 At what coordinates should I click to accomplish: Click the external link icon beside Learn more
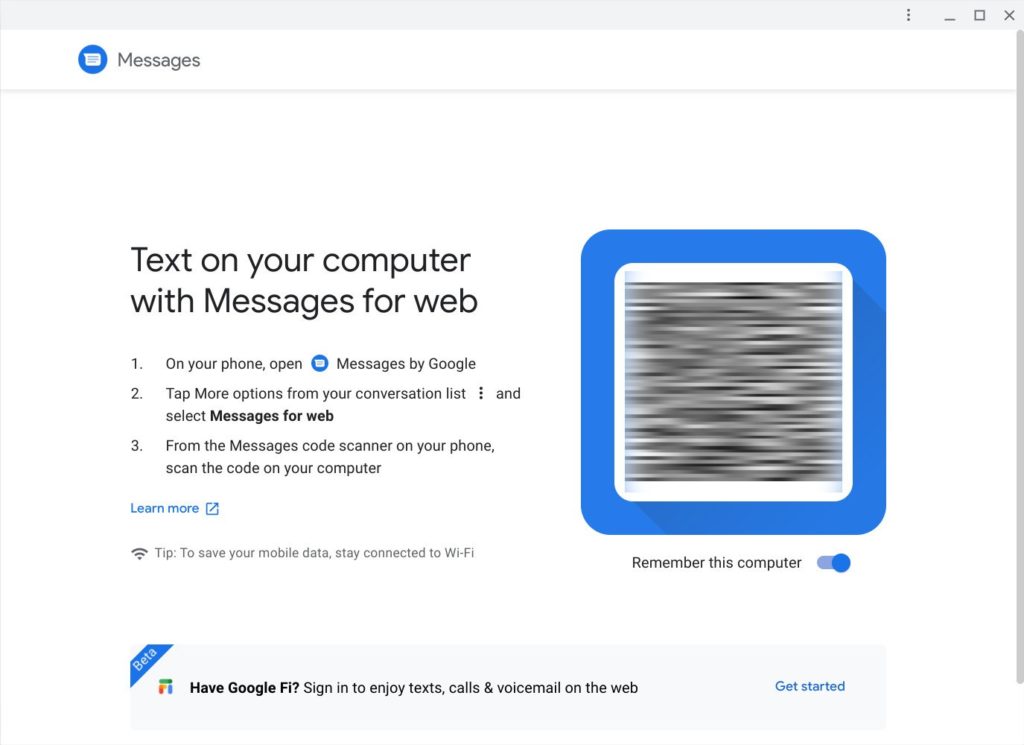[212, 509]
